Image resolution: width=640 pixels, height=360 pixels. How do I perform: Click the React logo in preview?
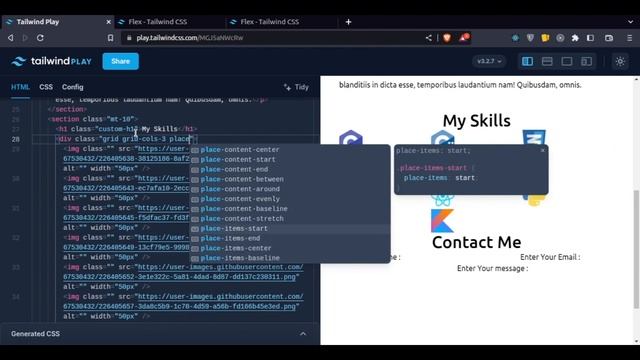(x=442, y=200)
